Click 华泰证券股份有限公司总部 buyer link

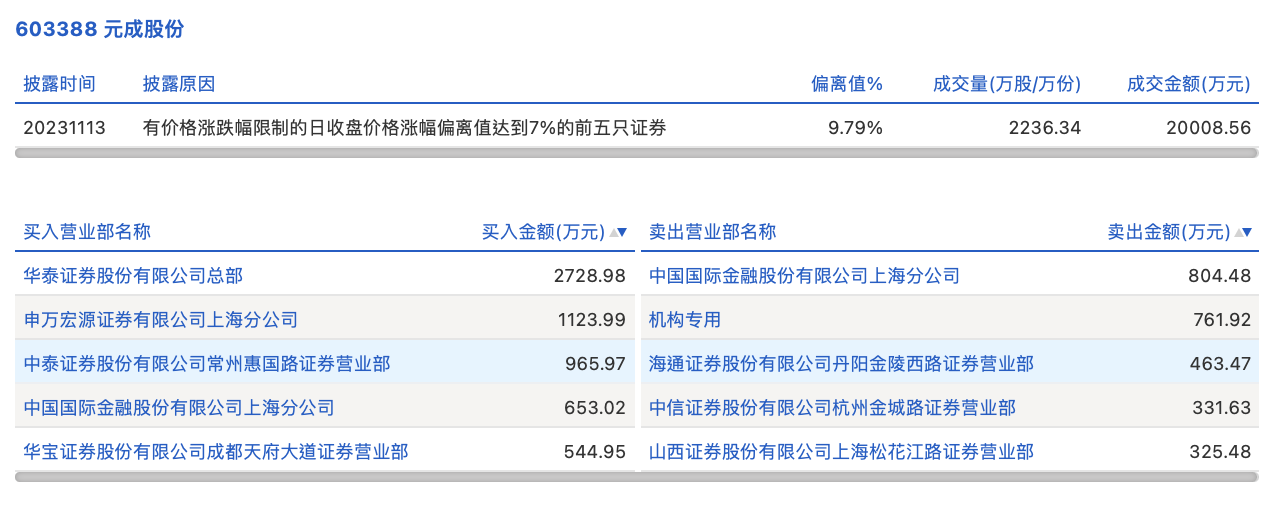(133, 275)
